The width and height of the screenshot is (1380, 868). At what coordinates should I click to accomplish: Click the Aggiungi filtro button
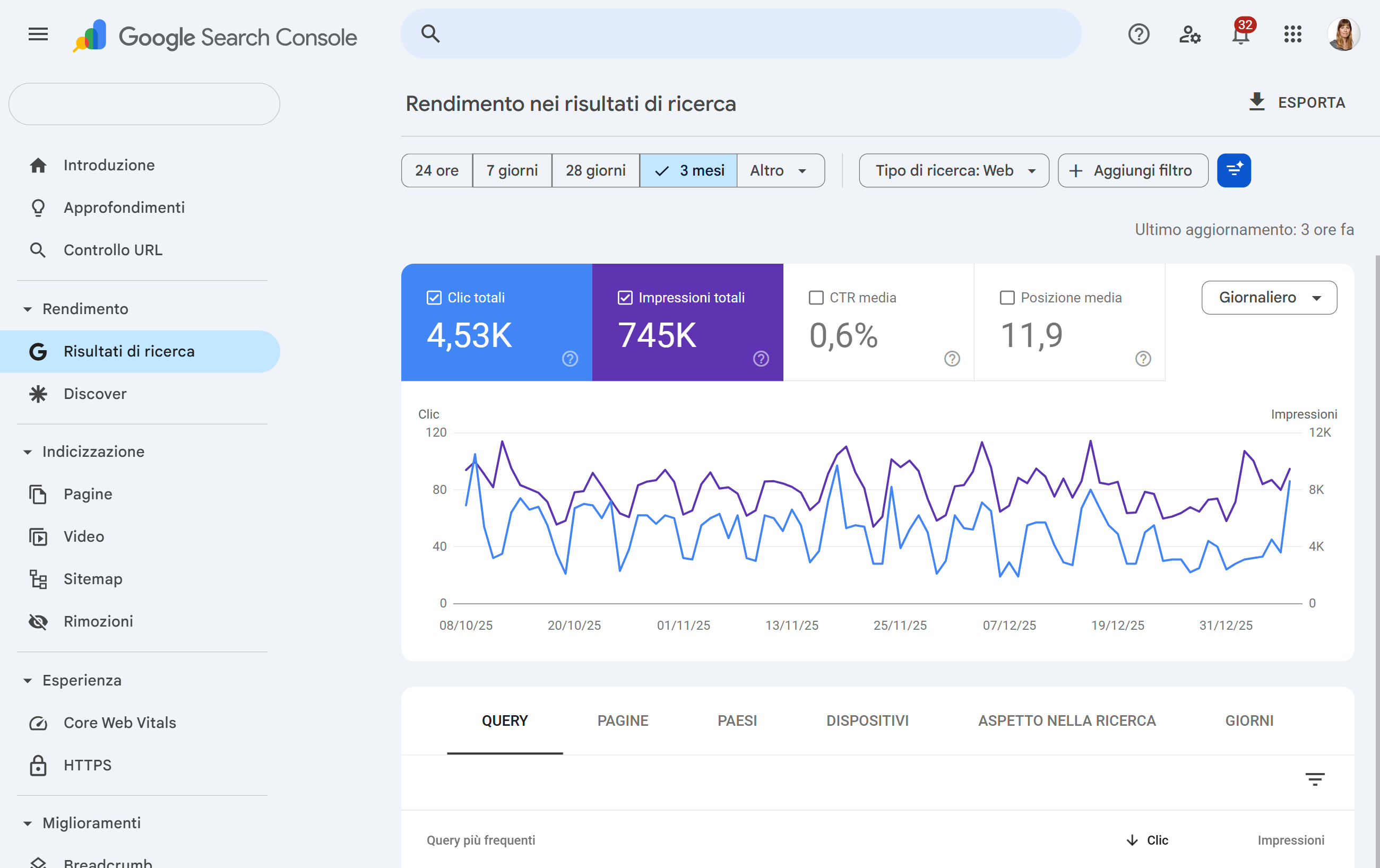[1133, 171]
